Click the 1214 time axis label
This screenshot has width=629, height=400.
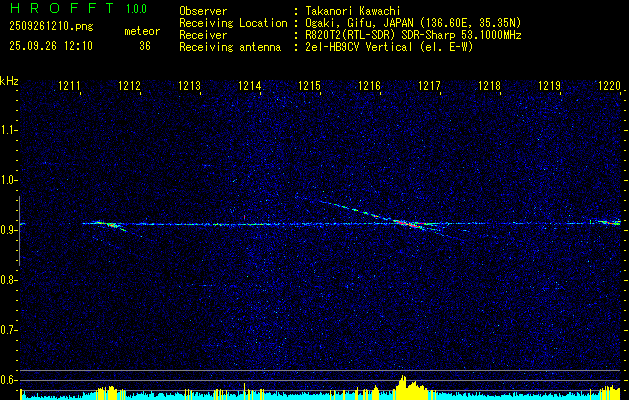pyautogui.click(x=249, y=86)
